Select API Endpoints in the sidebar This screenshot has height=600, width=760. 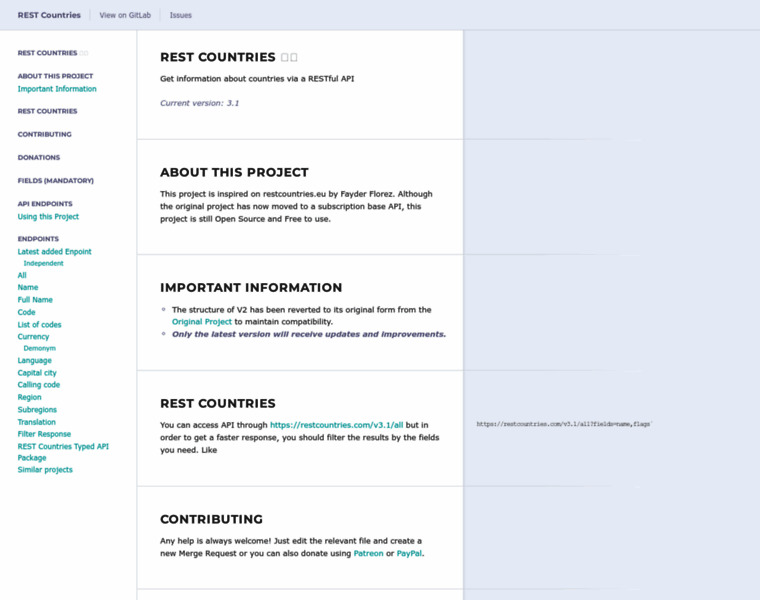(45, 204)
